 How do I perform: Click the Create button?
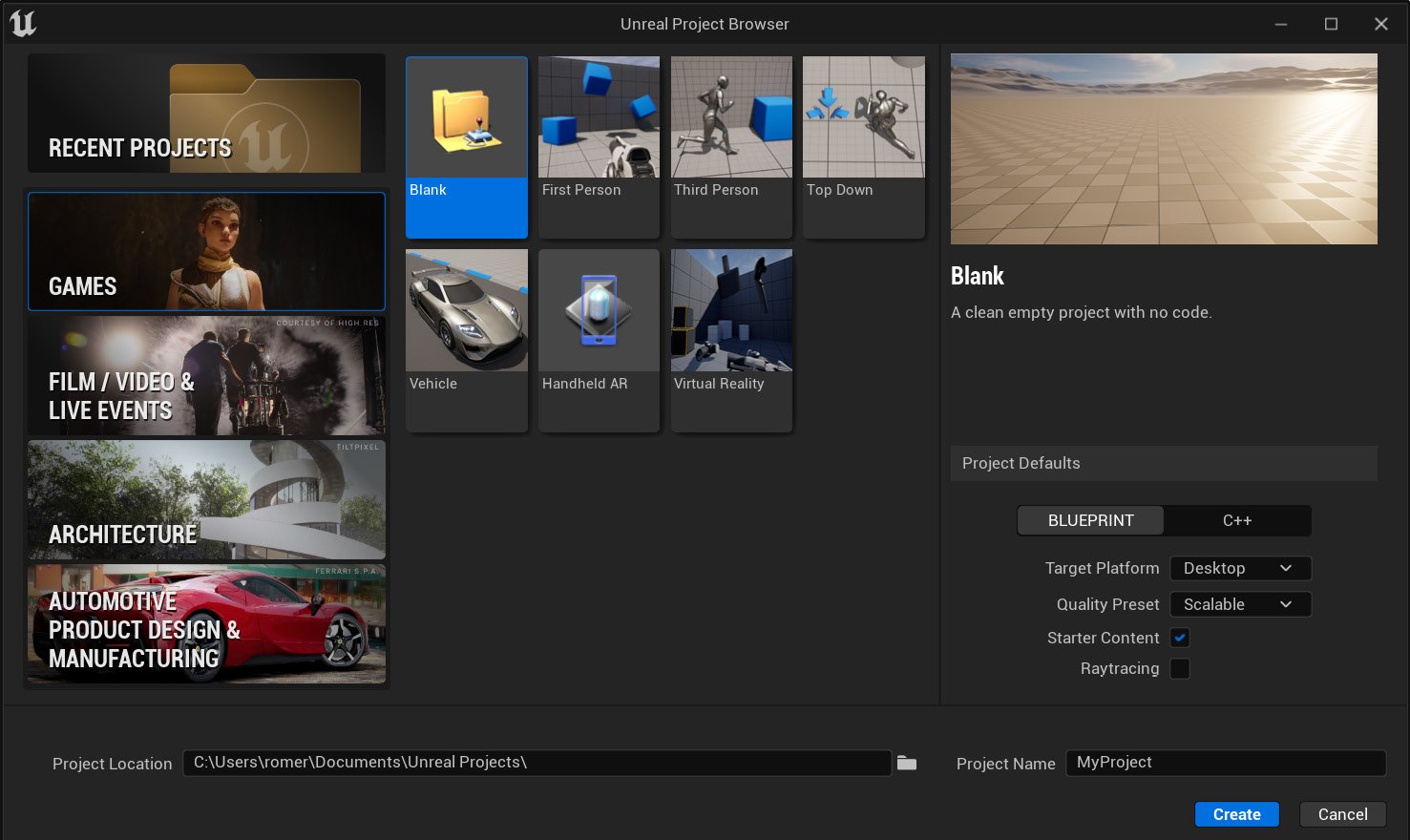point(1236,814)
